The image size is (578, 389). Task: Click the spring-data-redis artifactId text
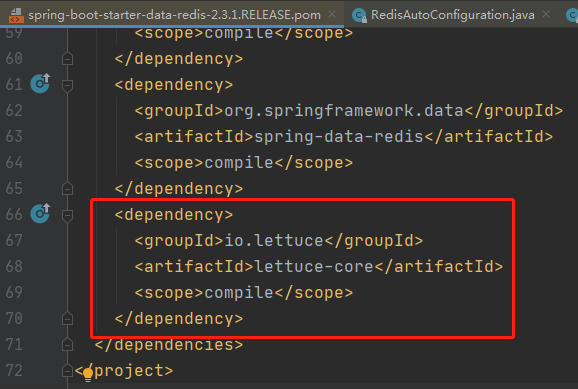tap(339, 137)
